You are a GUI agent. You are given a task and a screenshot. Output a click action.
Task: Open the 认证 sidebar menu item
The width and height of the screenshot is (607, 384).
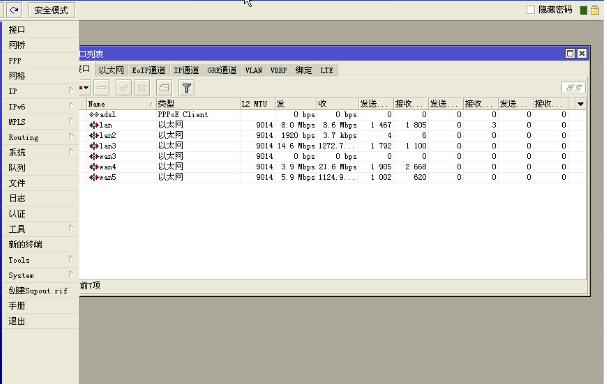(x=41, y=214)
